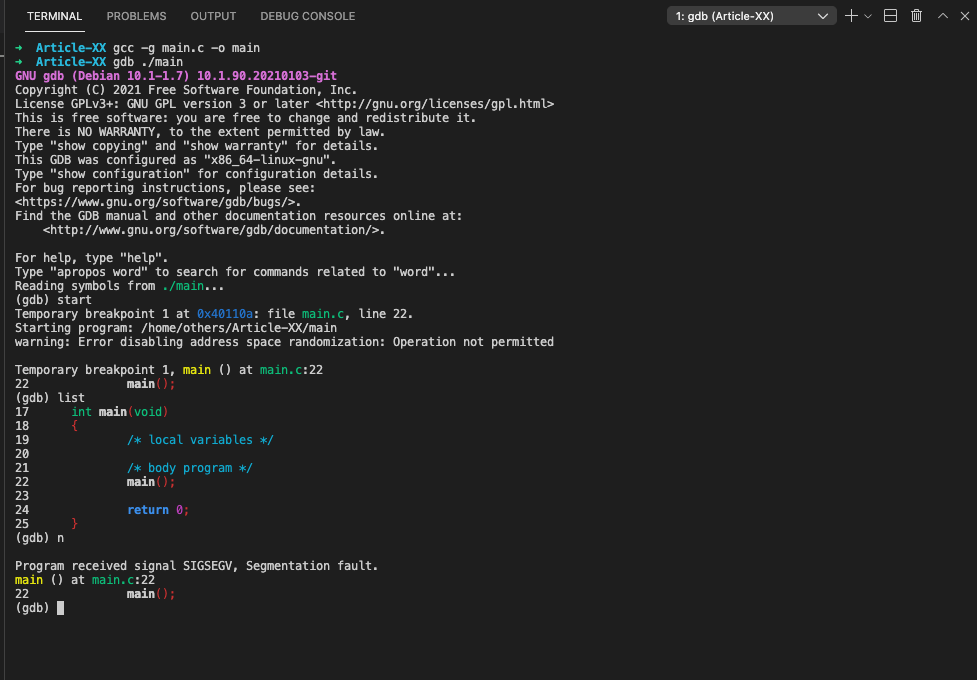Screen dimensions: 977x680
Task: Click the address 0x40110a
Action: coord(225,314)
